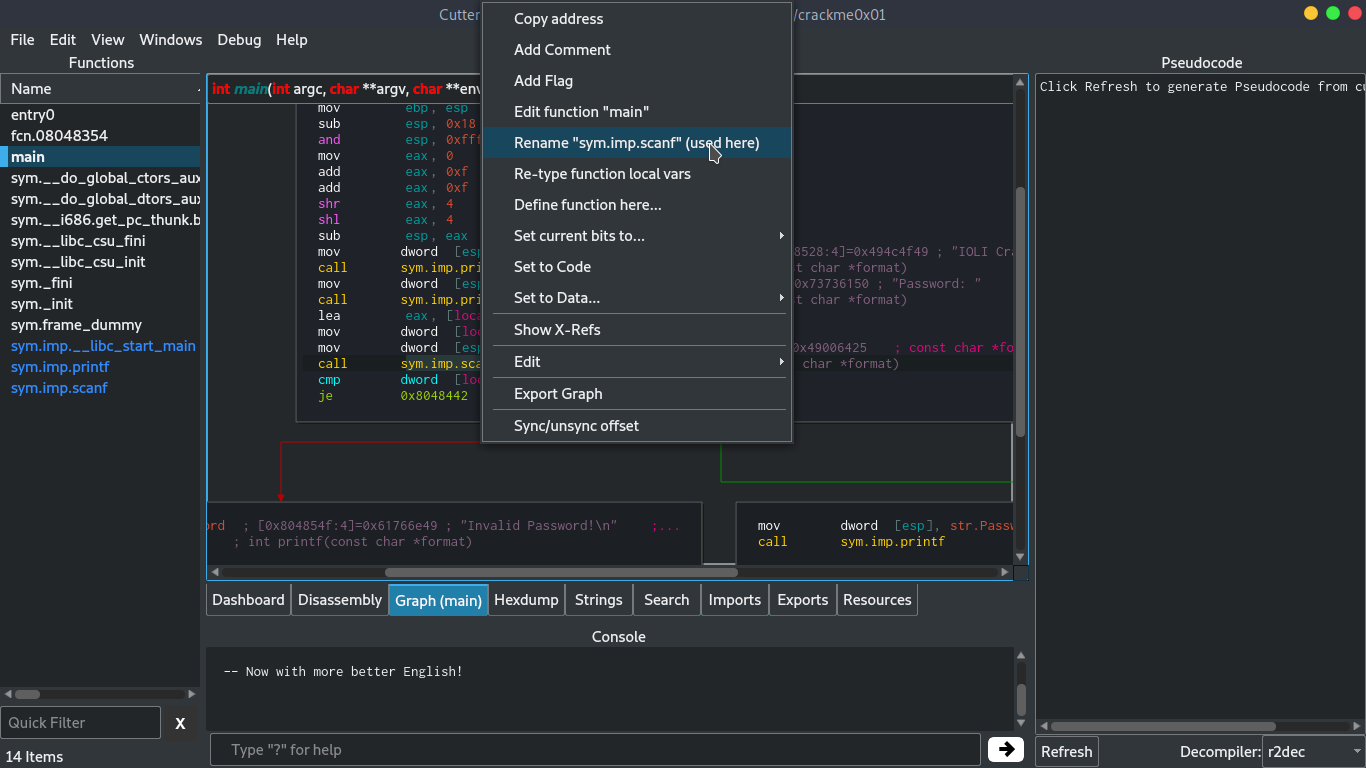This screenshot has height=768, width=1366.
Task: Choose "Sync/unsync offset" from the menu
Action: [x=578, y=425]
